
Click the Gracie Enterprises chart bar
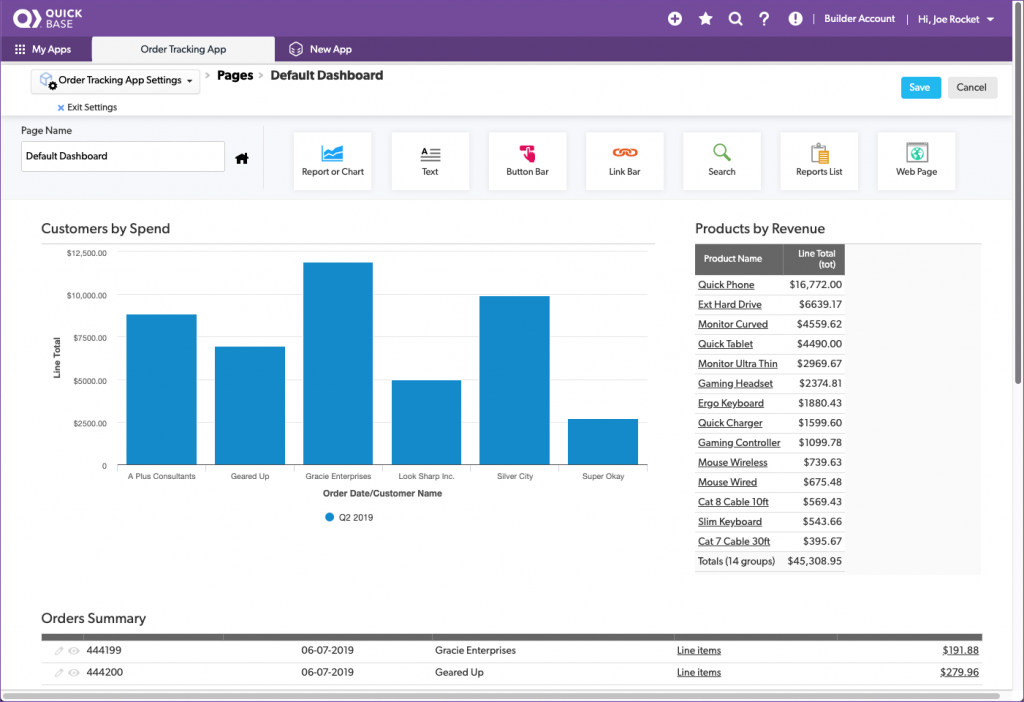click(x=338, y=364)
